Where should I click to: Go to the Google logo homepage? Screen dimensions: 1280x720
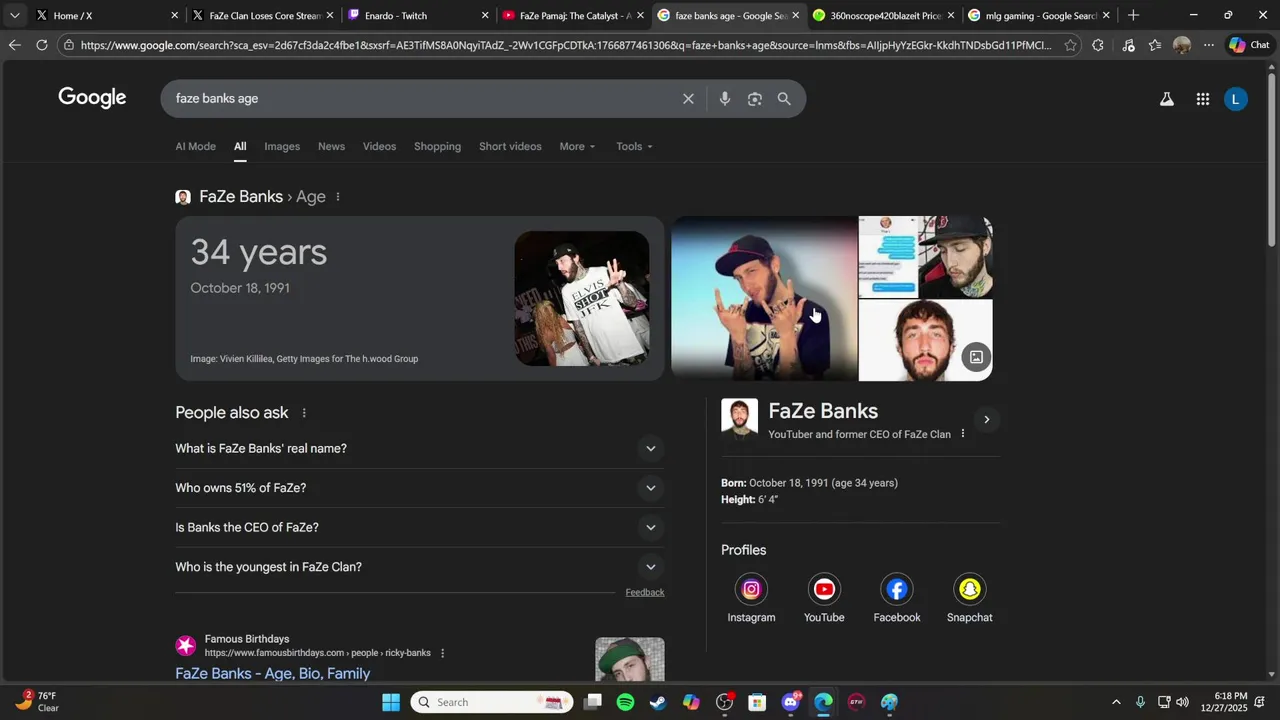pos(92,97)
